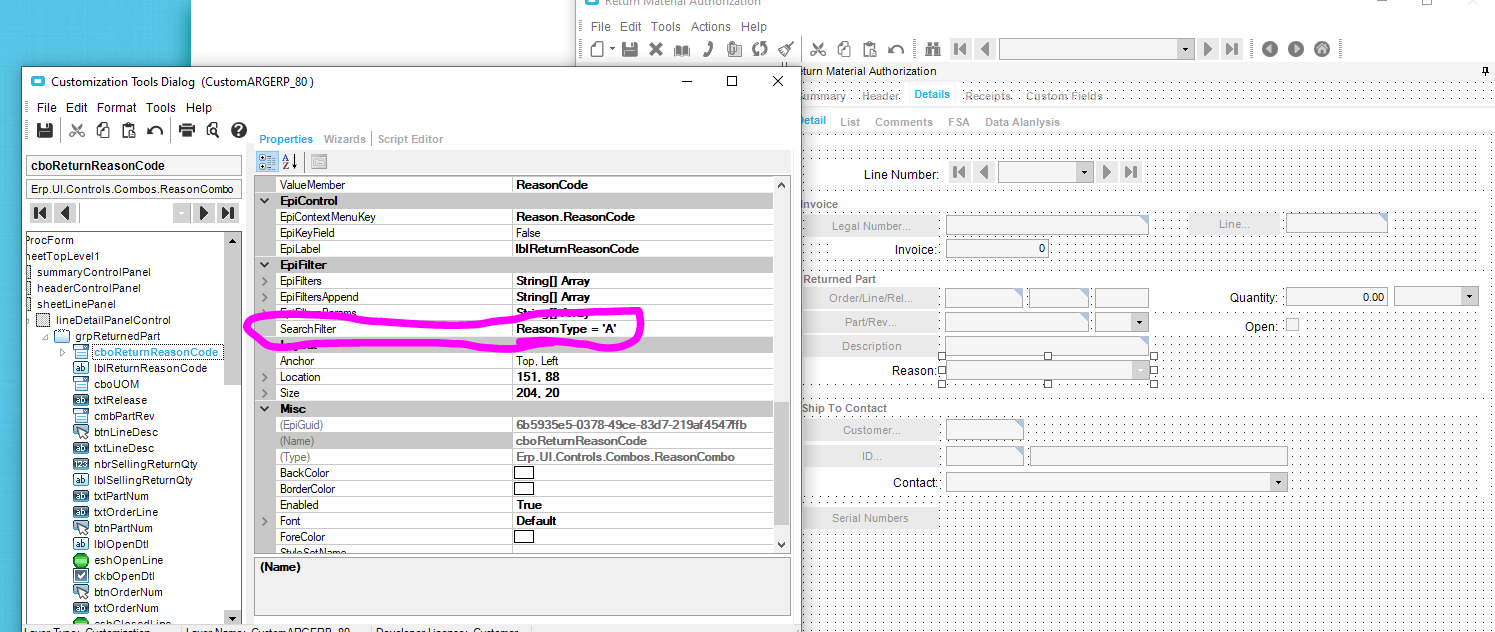
Task: Save icon in Return Material Authorization toolbar
Action: pos(630,49)
